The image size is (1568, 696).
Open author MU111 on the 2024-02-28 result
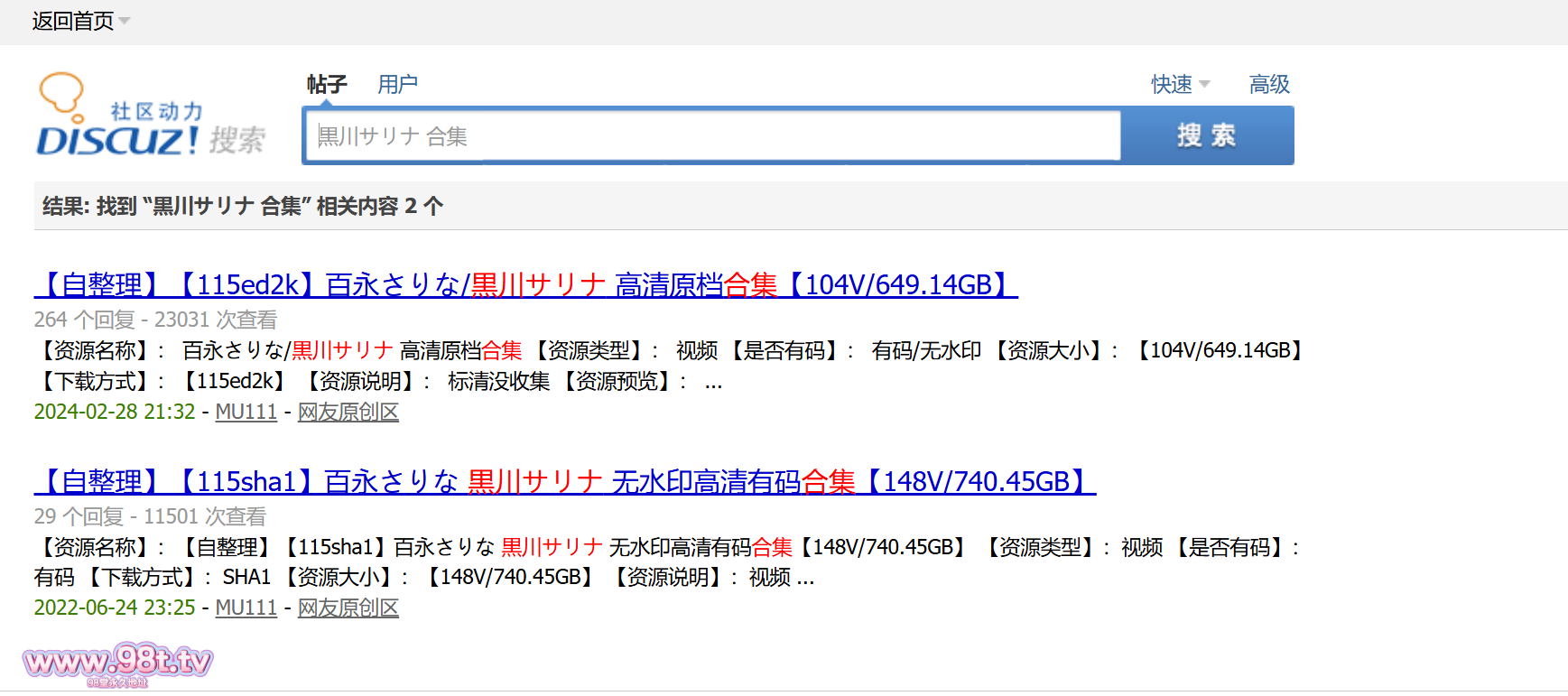click(246, 413)
